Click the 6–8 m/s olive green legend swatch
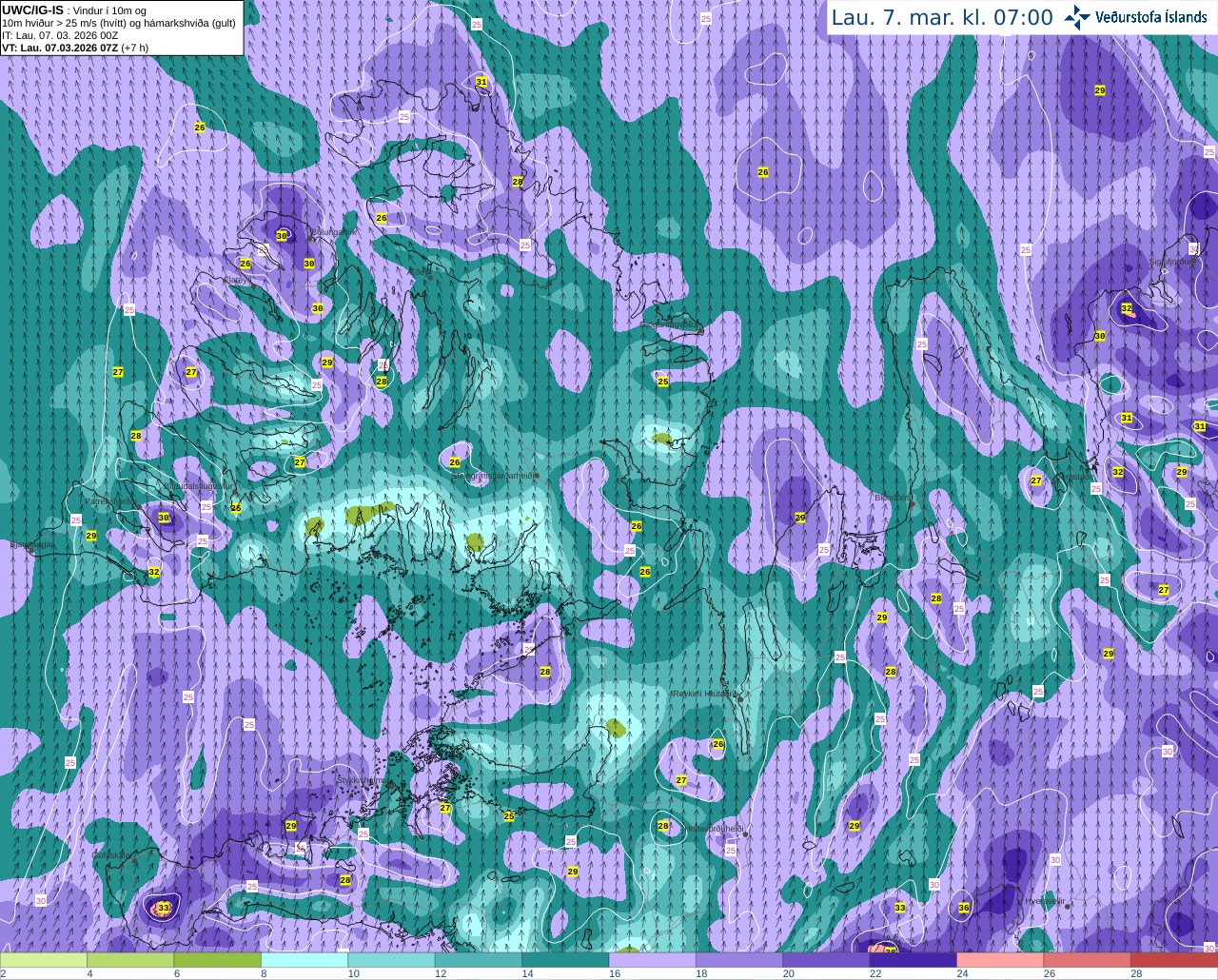The width and height of the screenshot is (1218, 980). [x=217, y=960]
